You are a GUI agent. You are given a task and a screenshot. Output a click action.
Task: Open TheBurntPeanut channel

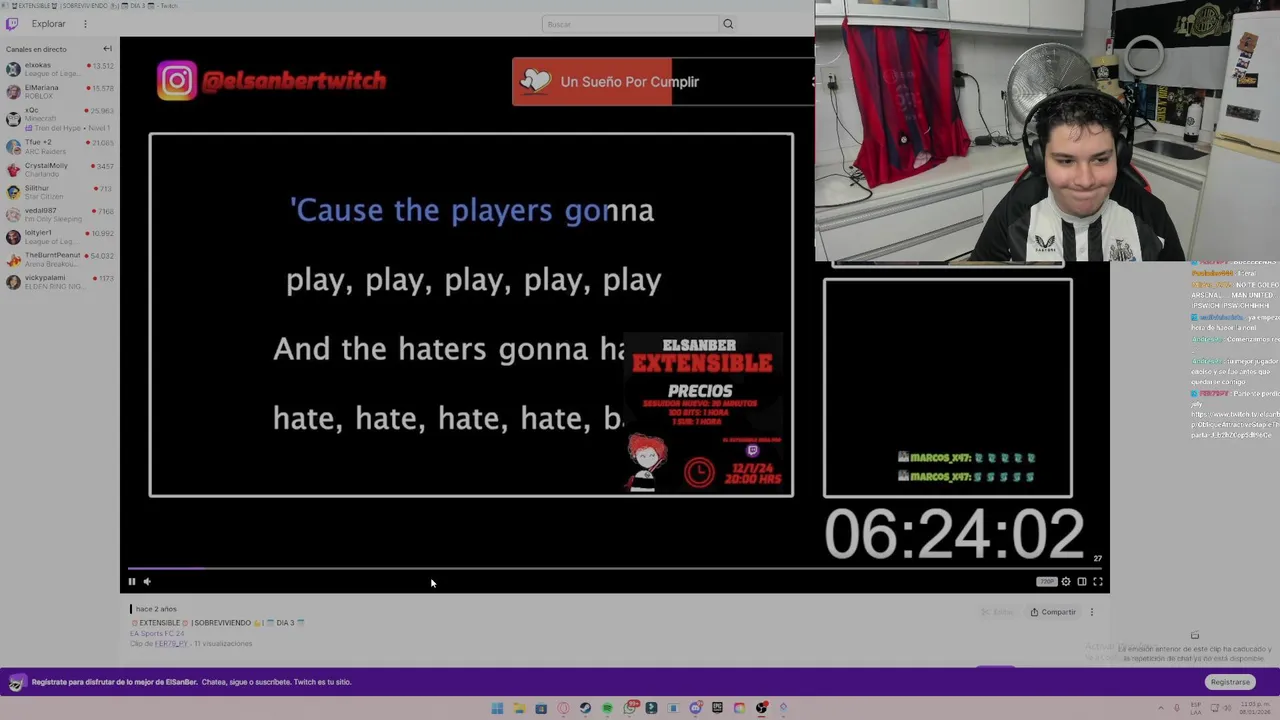tap(59, 259)
